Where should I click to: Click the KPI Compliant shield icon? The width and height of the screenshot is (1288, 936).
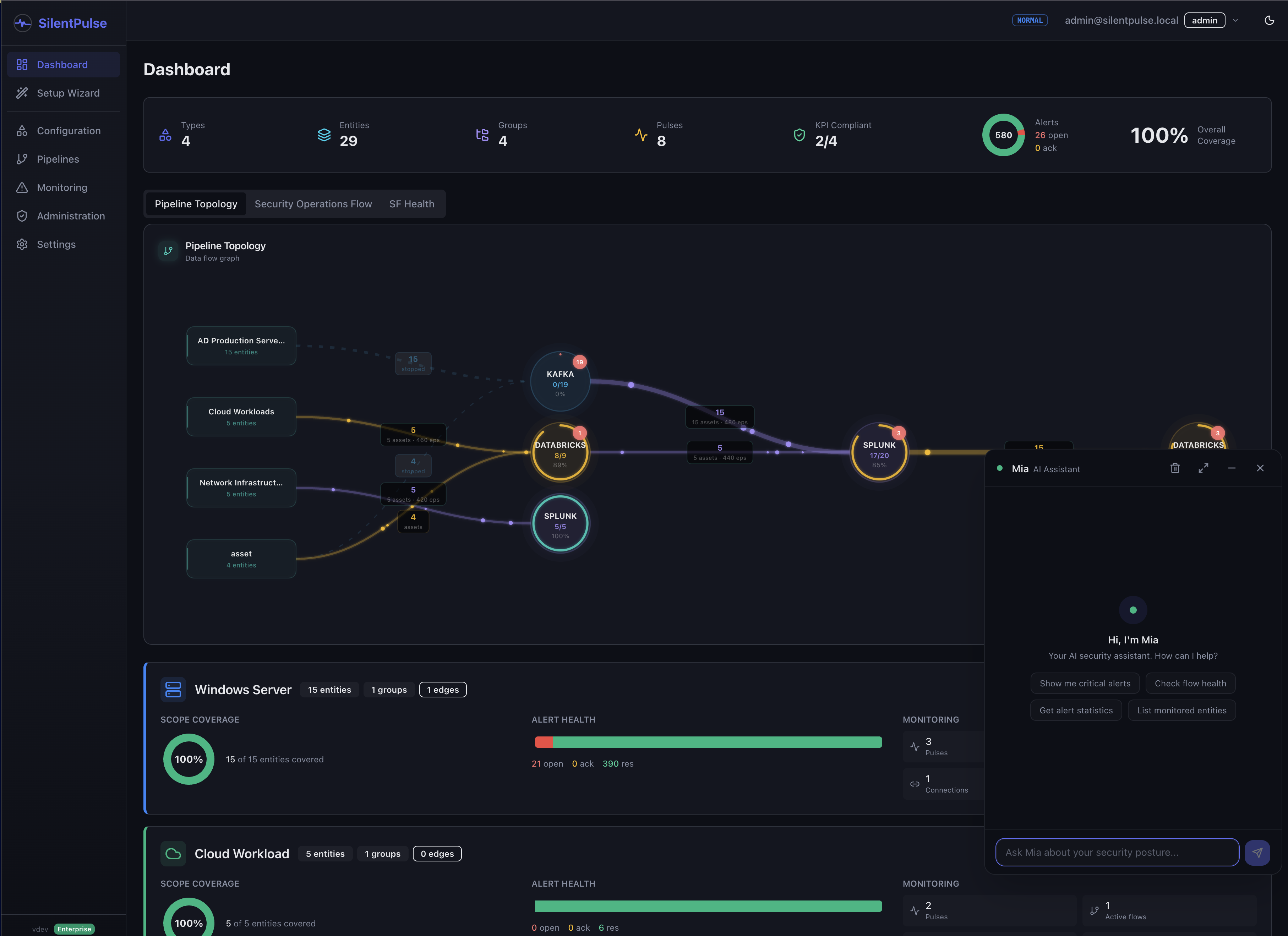[x=799, y=135]
